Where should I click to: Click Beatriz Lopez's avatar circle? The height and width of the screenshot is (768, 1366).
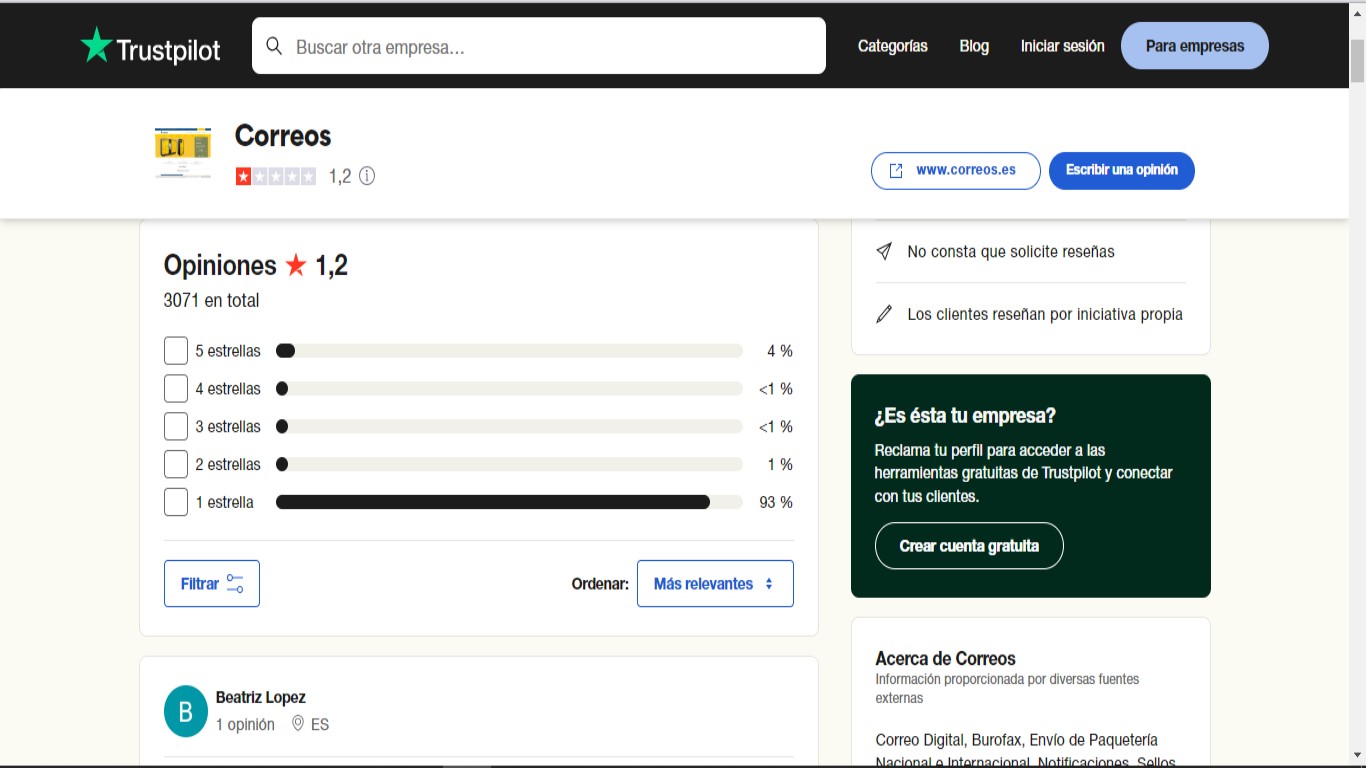186,711
